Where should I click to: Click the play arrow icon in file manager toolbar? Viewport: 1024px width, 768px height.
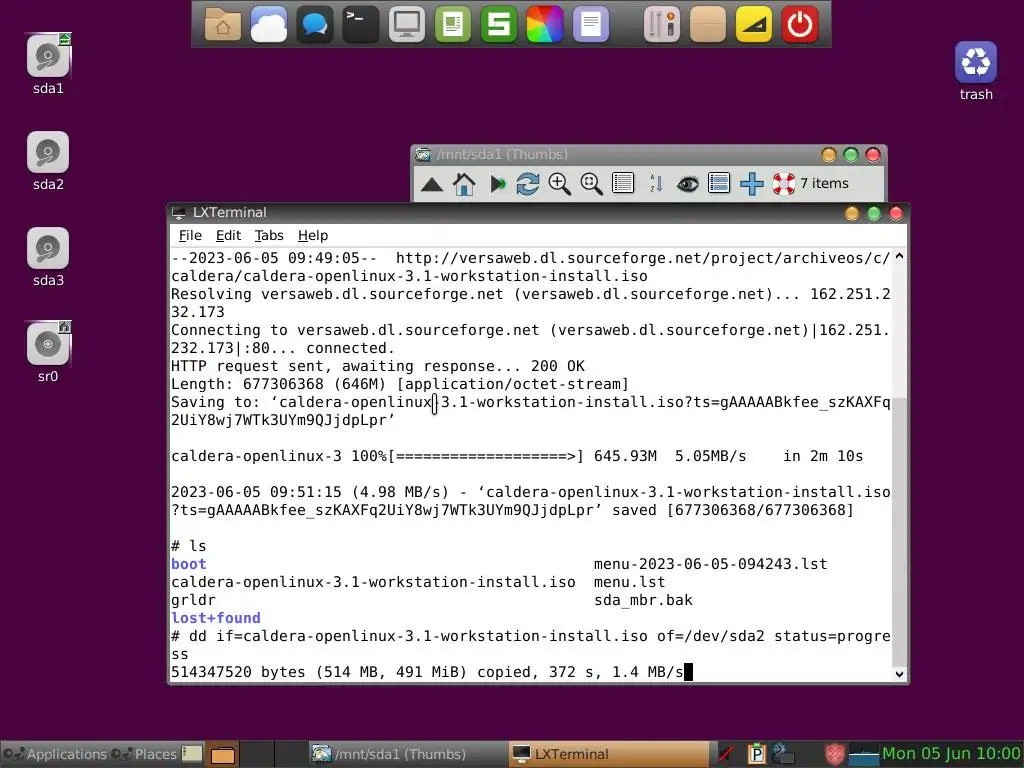(x=498, y=184)
